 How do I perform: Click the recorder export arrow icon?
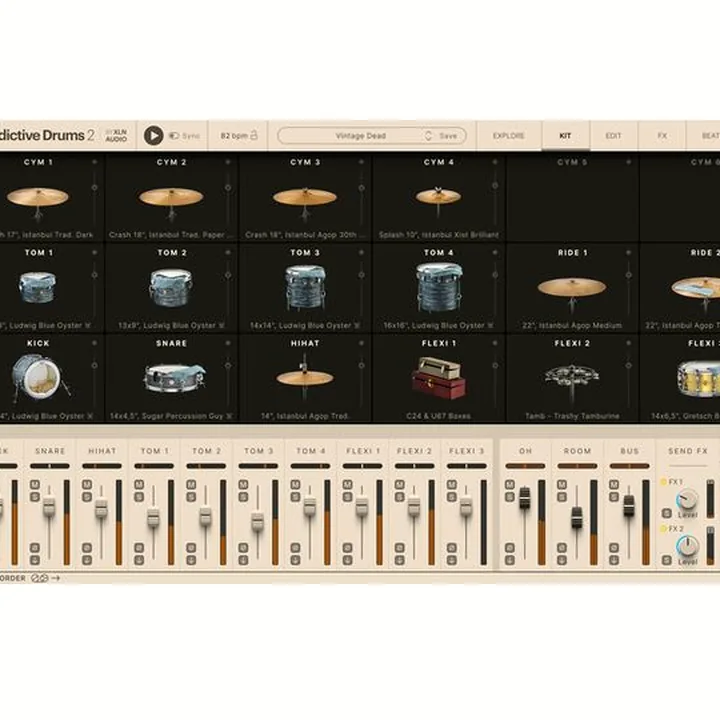[56, 578]
